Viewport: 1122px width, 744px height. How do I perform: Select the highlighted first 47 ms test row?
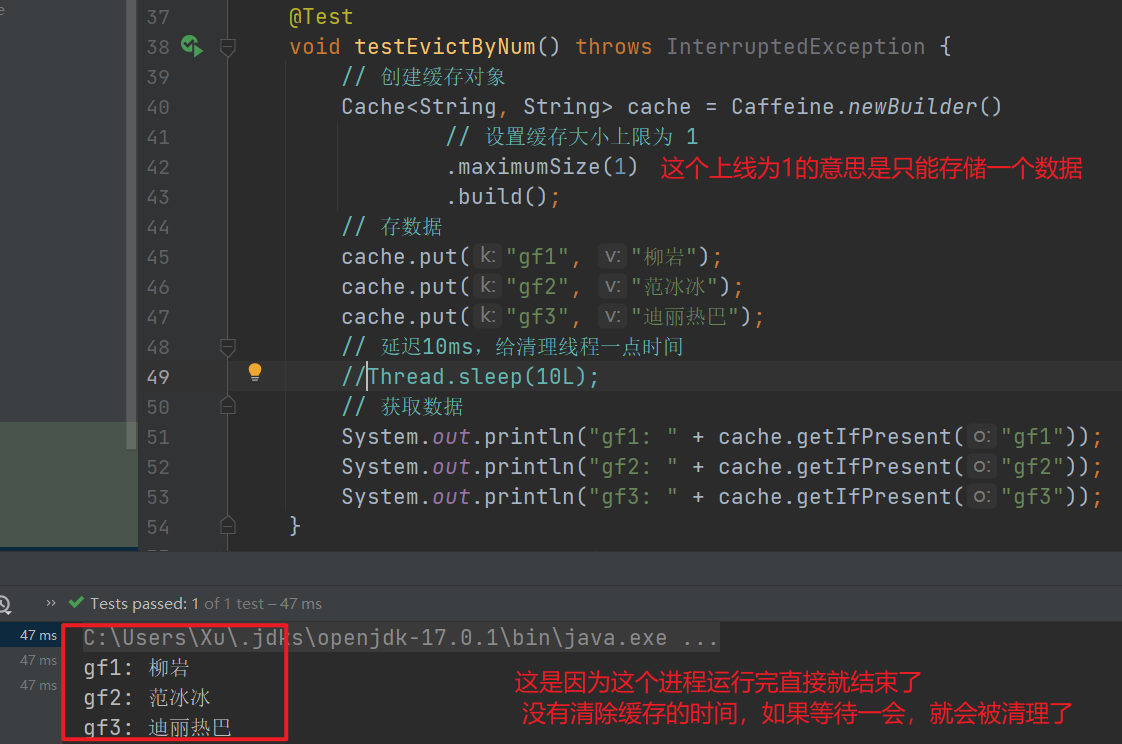pyautogui.click(x=38, y=635)
